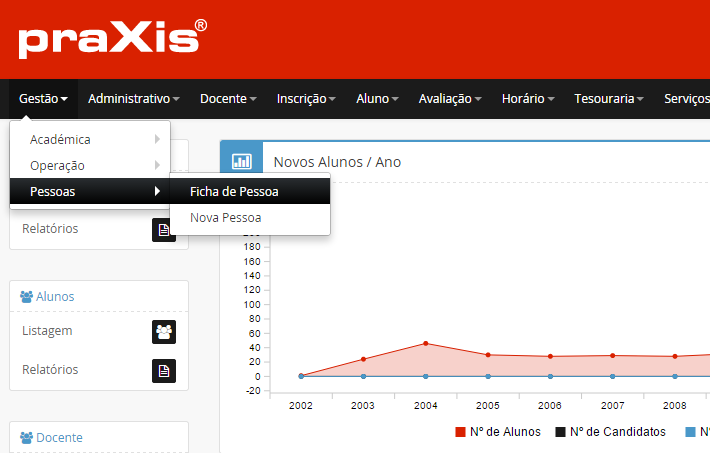The width and height of the screenshot is (710, 453).
Task: Open Alunos Listagem via its people icon
Action: point(163,331)
